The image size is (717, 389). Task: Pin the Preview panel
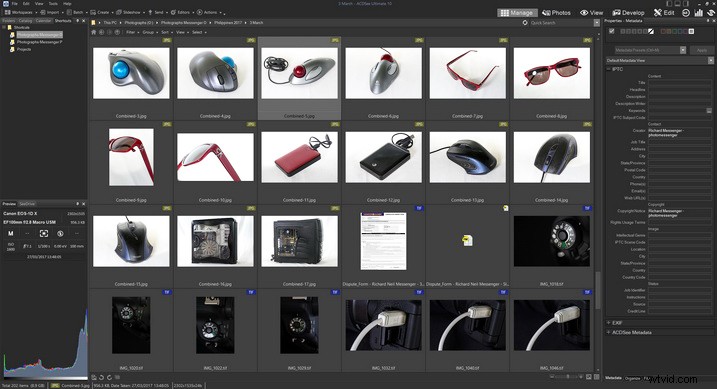tap(77, 204)
